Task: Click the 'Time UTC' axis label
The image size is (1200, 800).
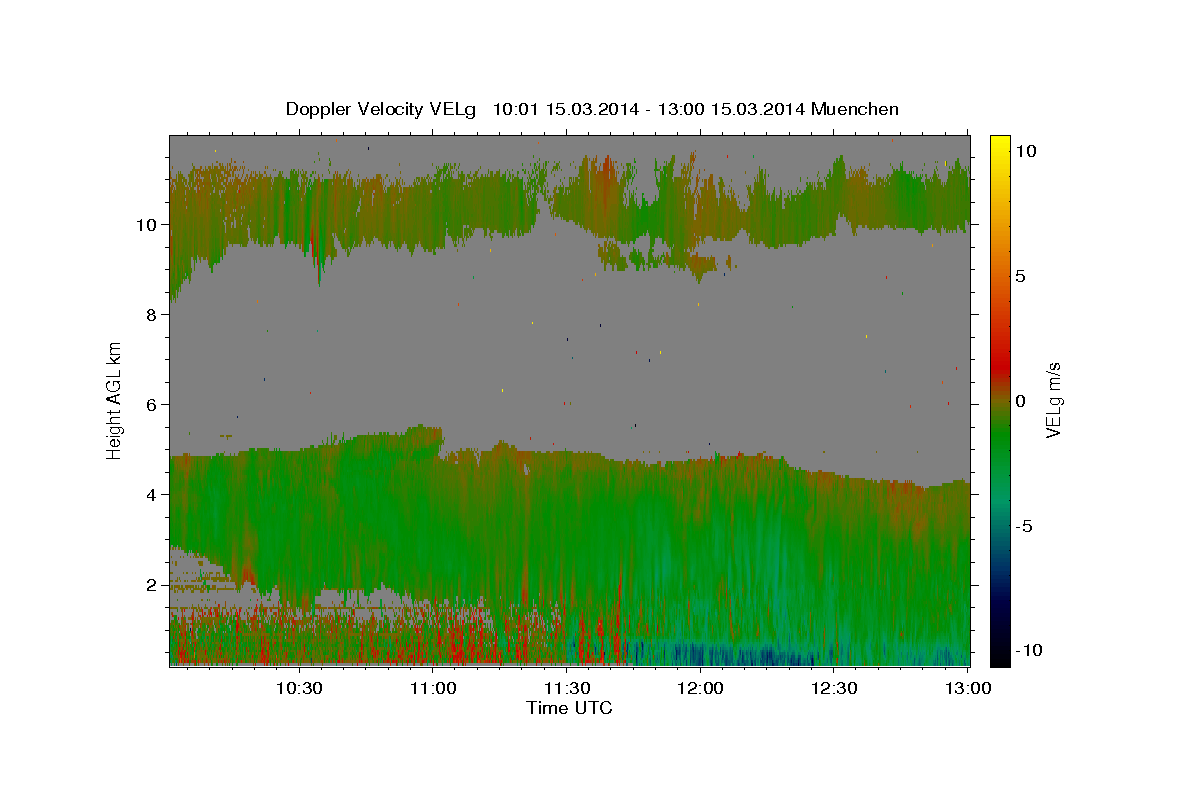Action: 569,708
